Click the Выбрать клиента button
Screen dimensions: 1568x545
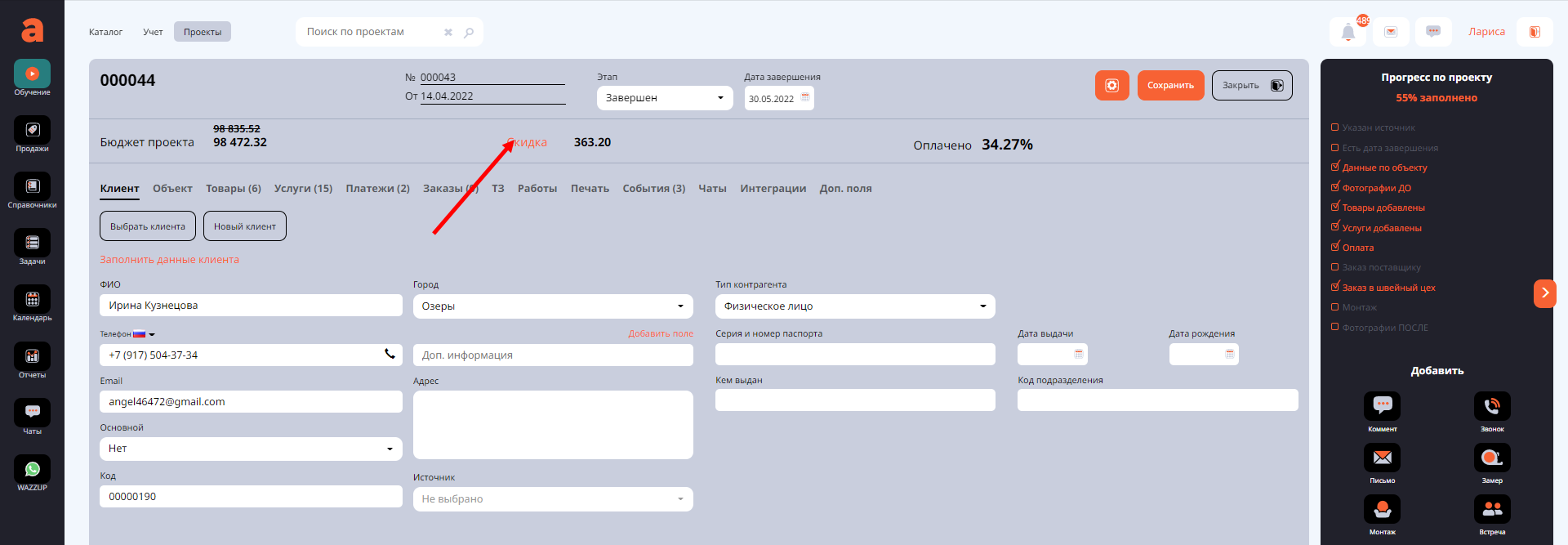click(148, 226)
